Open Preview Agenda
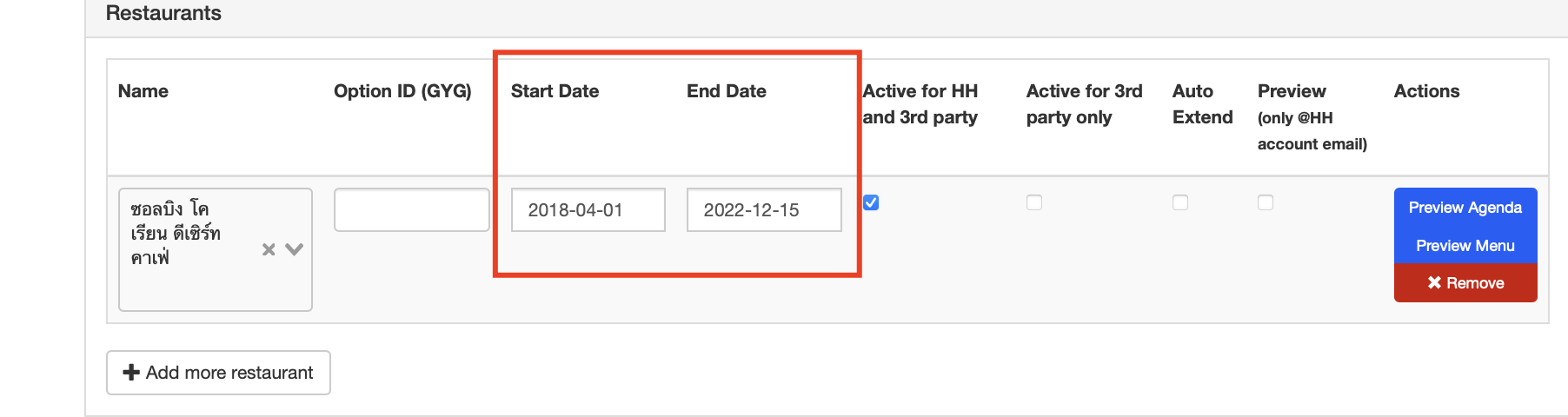Image resolution: width=1568 pixels, height=417 pixels. [x=1465, y=208]
